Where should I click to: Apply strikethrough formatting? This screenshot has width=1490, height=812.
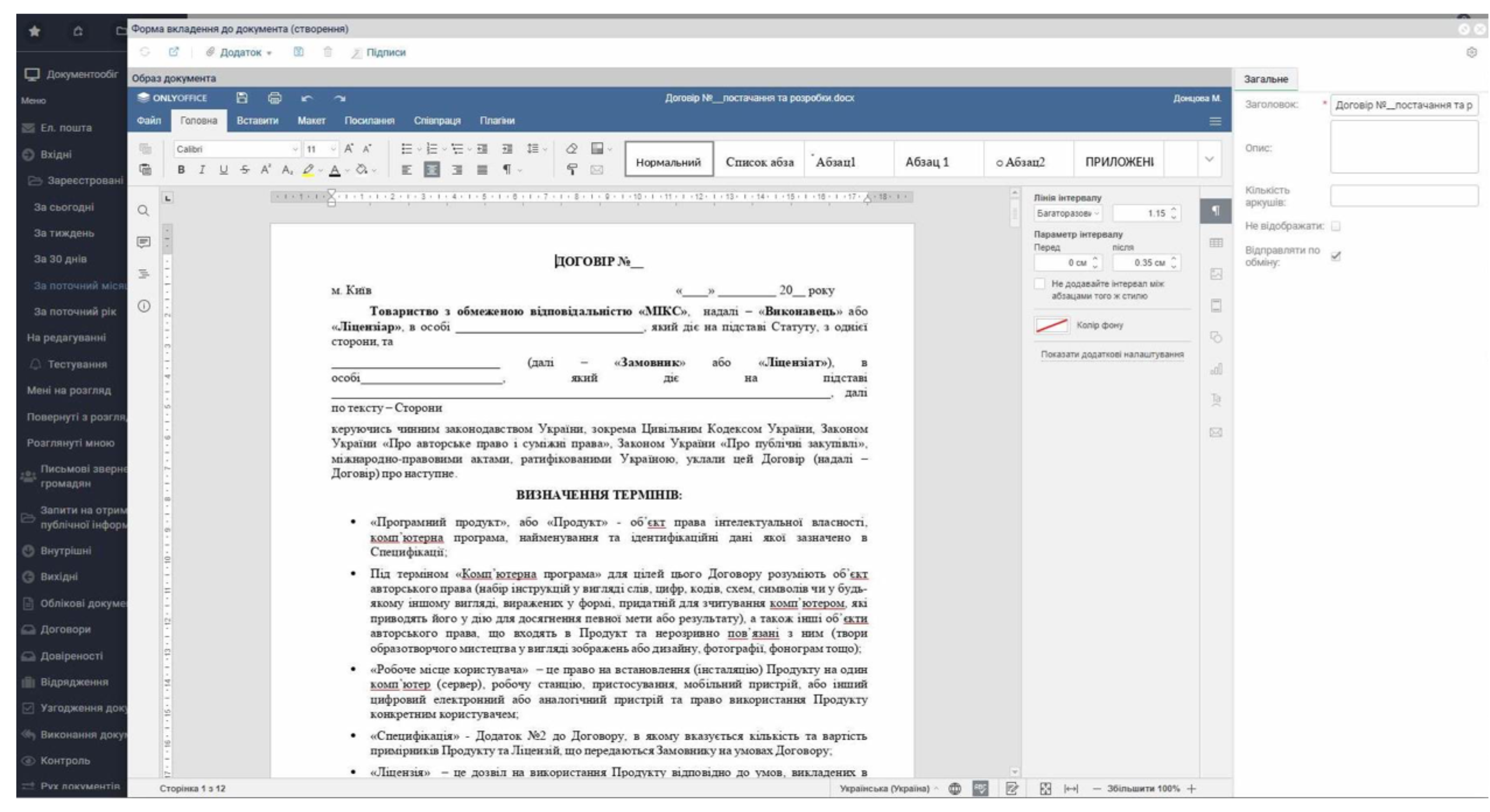[x=244, y=170]
